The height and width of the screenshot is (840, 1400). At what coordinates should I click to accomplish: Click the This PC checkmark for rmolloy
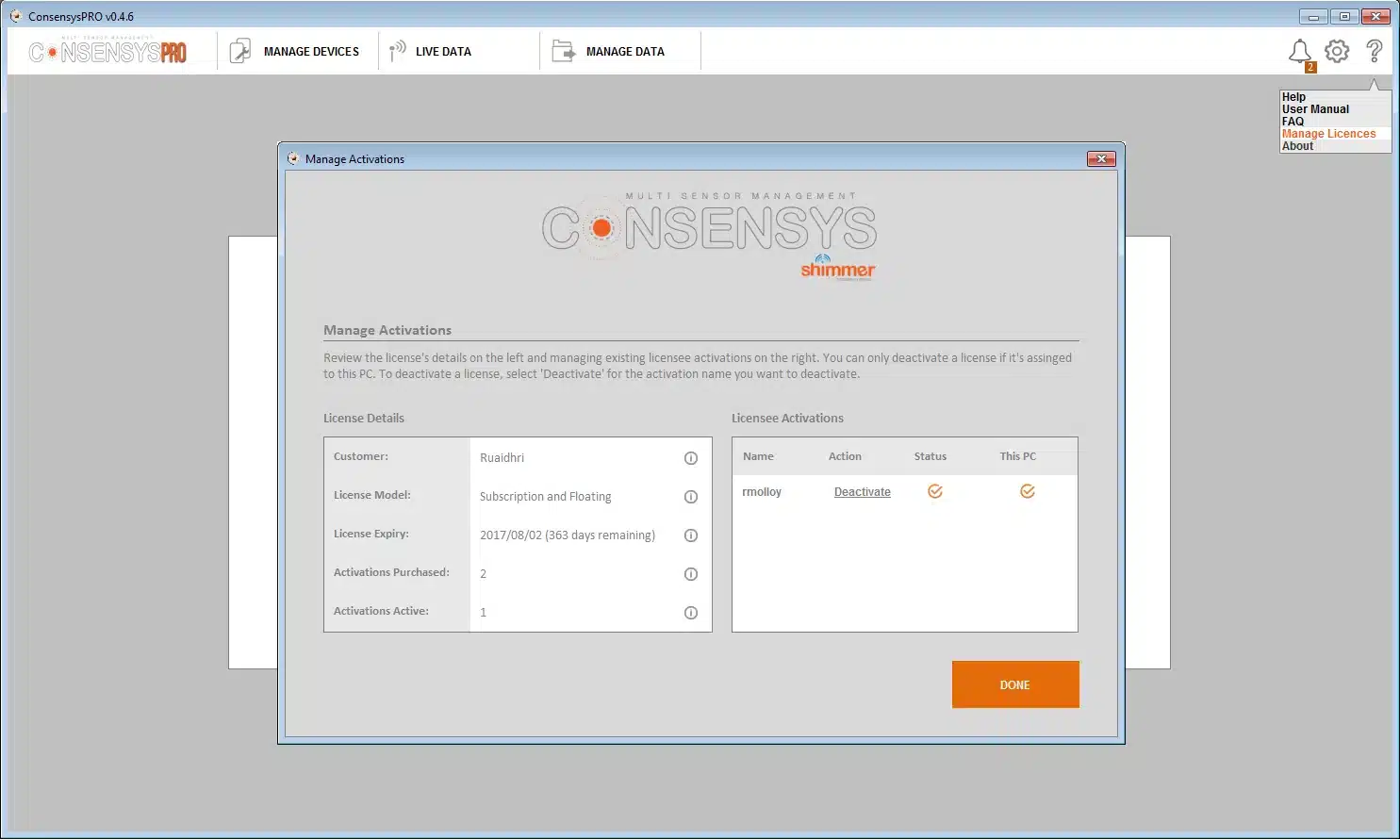point(1028,491)
